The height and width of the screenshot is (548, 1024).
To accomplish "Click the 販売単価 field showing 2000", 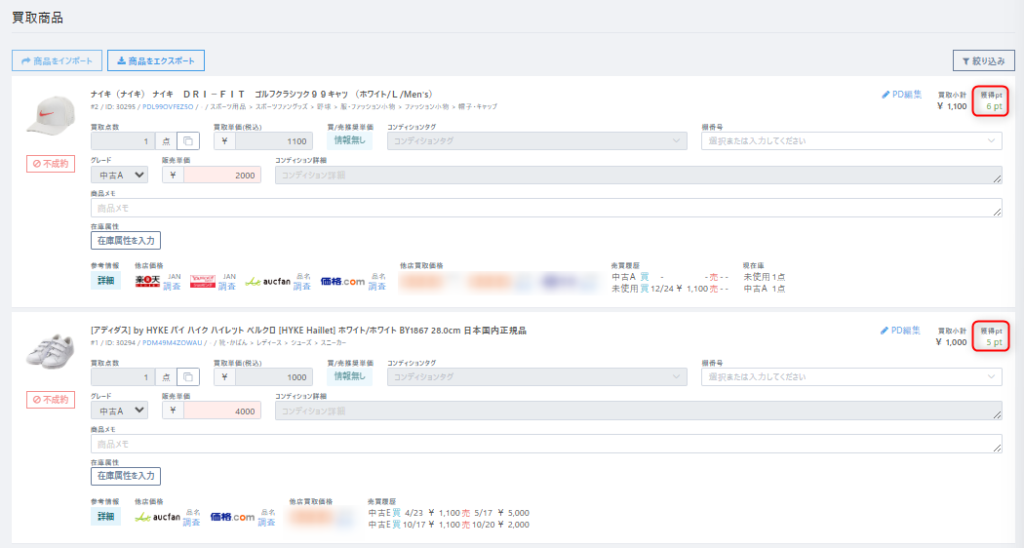I will [x=222, y=175].
